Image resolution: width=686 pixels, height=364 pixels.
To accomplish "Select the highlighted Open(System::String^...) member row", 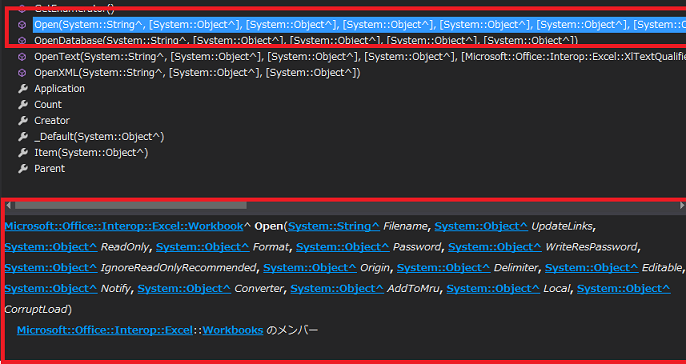I will coord(360,25).
